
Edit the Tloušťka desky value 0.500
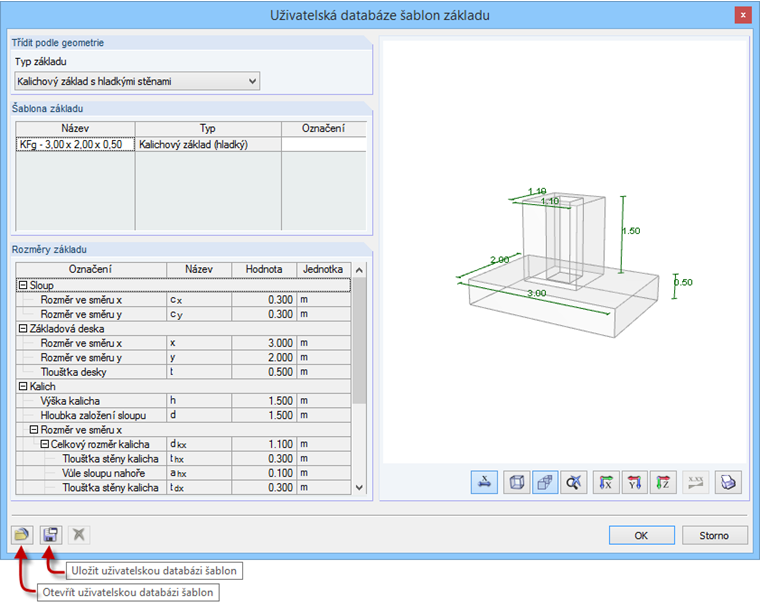tap(264, 372)
